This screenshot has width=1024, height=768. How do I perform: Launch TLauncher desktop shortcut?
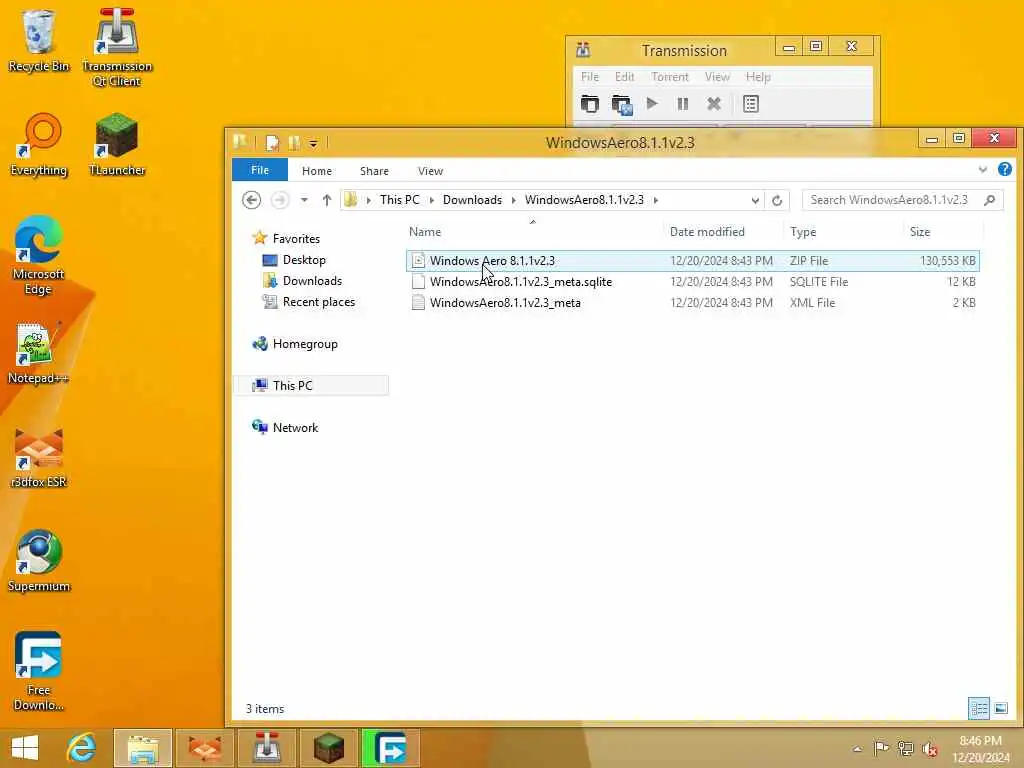coord(116,145)
